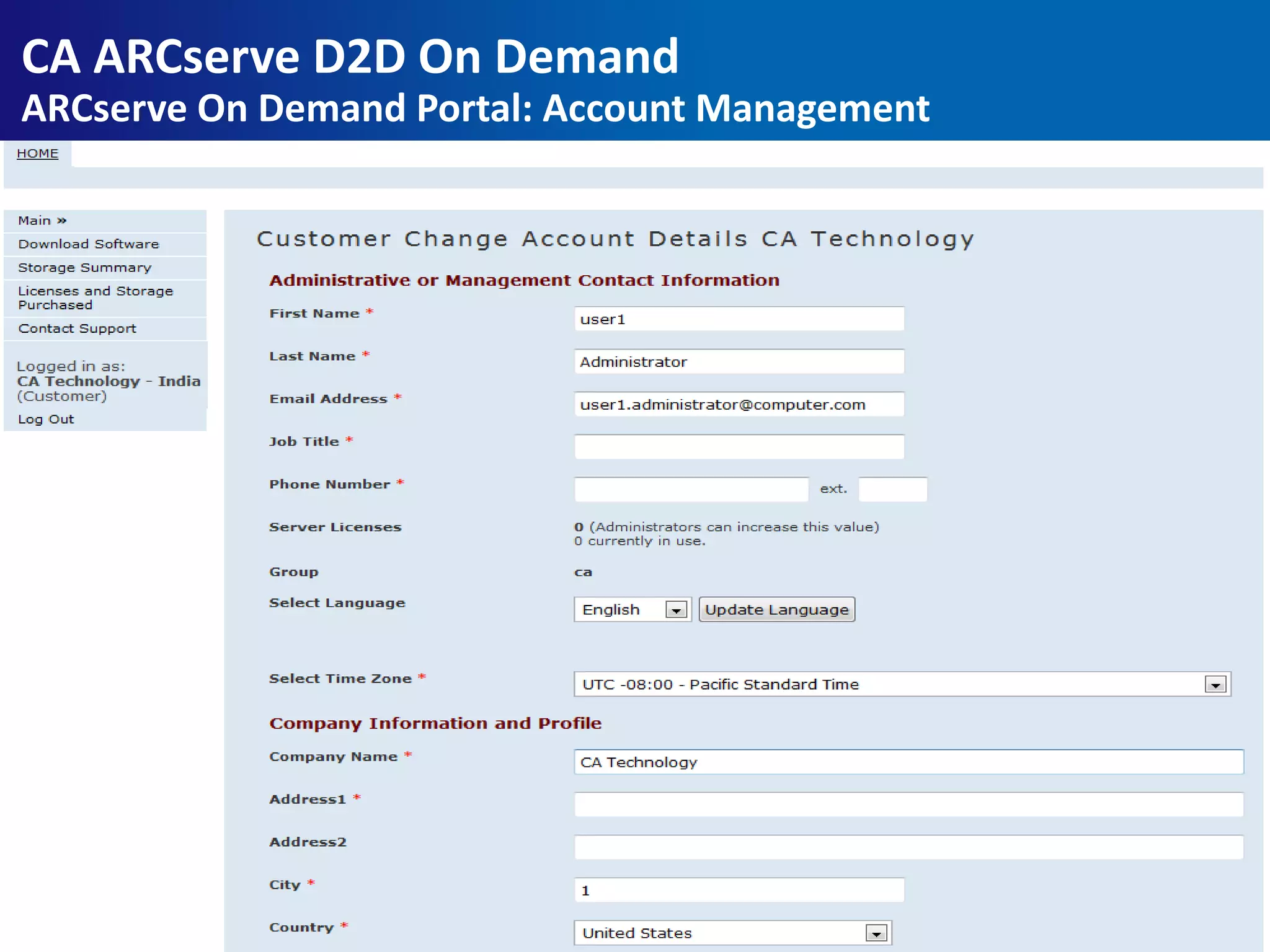Click 'Company Information and Profile' heading

click(435, 723)
